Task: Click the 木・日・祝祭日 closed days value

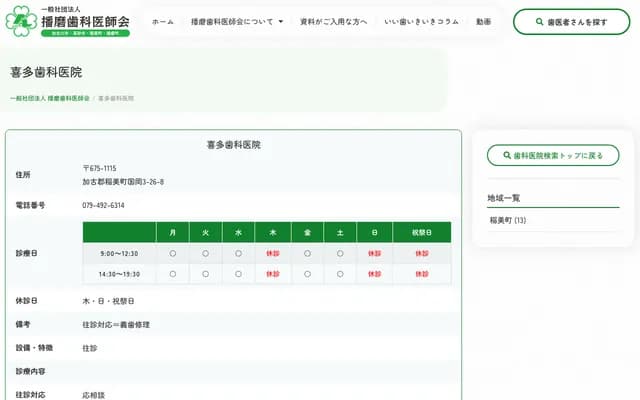Action: [108, 301]
